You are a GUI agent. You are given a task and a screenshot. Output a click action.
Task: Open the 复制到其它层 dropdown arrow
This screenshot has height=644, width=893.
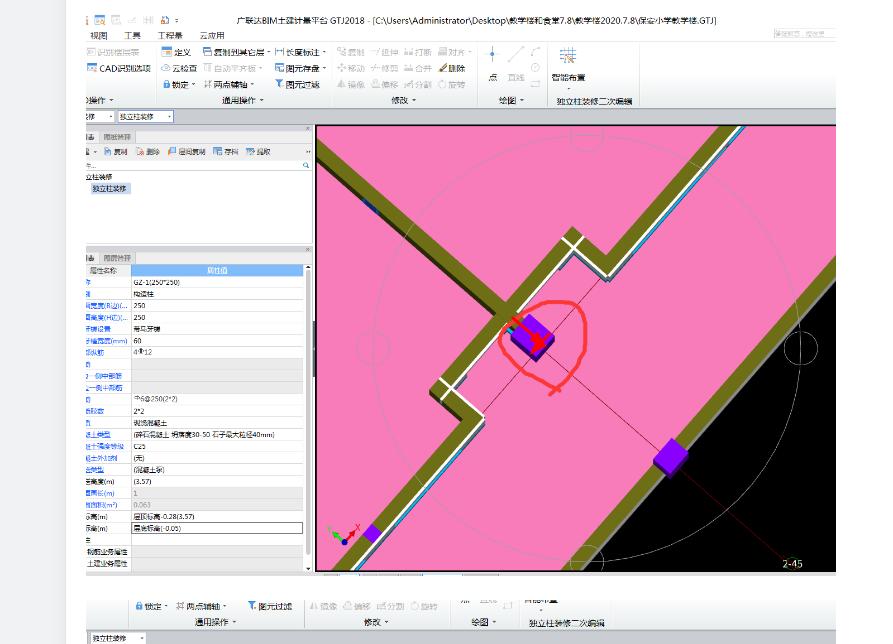pyautogui.click(x=268, y=52)
